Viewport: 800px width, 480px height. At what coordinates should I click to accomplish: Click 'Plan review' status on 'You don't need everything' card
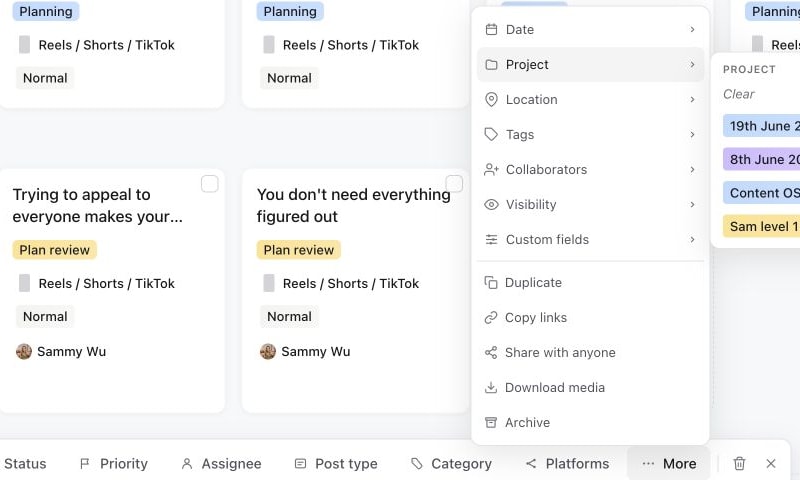(298, 250)
